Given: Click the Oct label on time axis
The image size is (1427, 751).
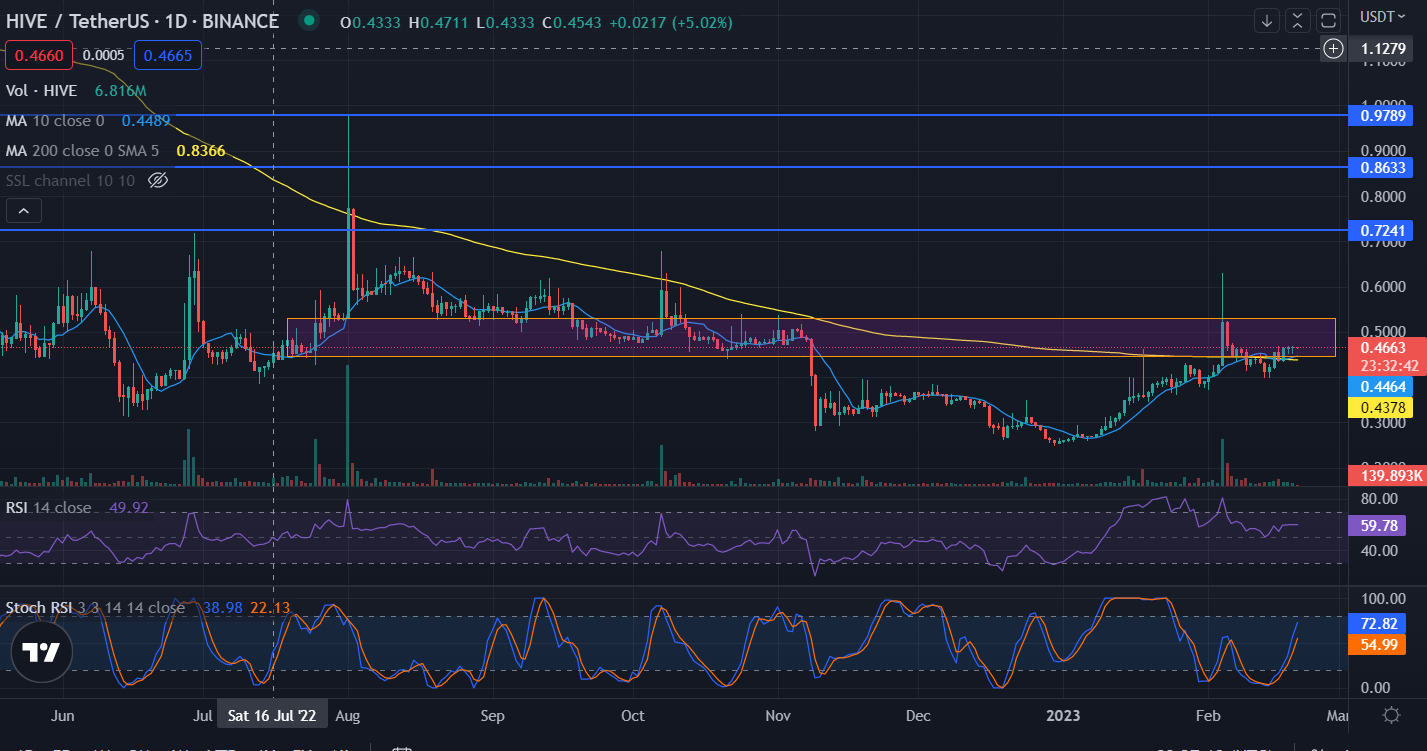Looking at the screenshot, I should click(633, 716).
